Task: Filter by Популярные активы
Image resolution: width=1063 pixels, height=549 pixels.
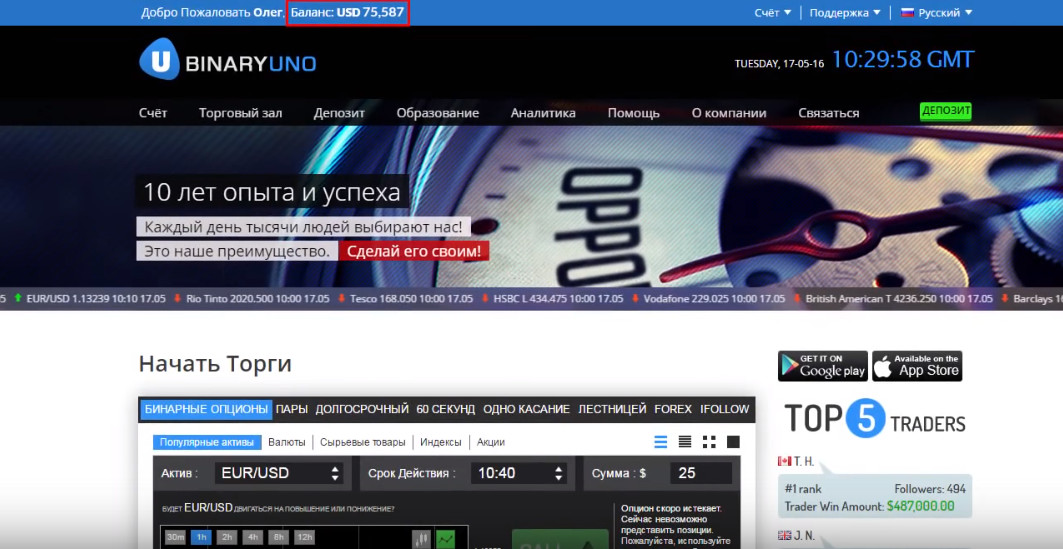Action: tap(207, 443)
